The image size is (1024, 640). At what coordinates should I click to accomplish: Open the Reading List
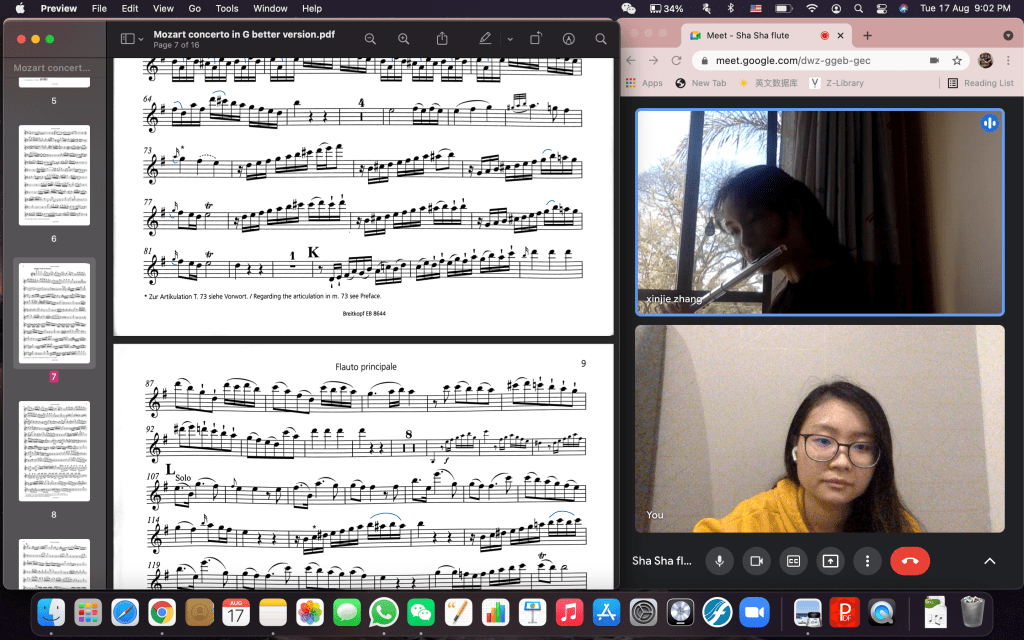click(980, 83)
